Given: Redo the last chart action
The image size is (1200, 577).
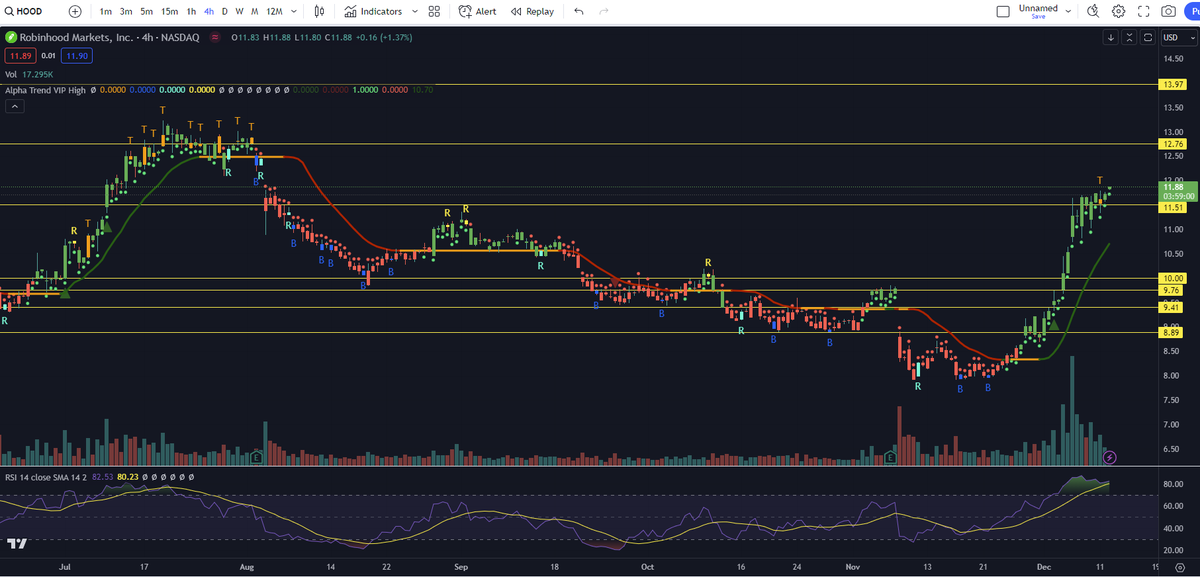Looking at the screenshot, I should pos(603,12).
